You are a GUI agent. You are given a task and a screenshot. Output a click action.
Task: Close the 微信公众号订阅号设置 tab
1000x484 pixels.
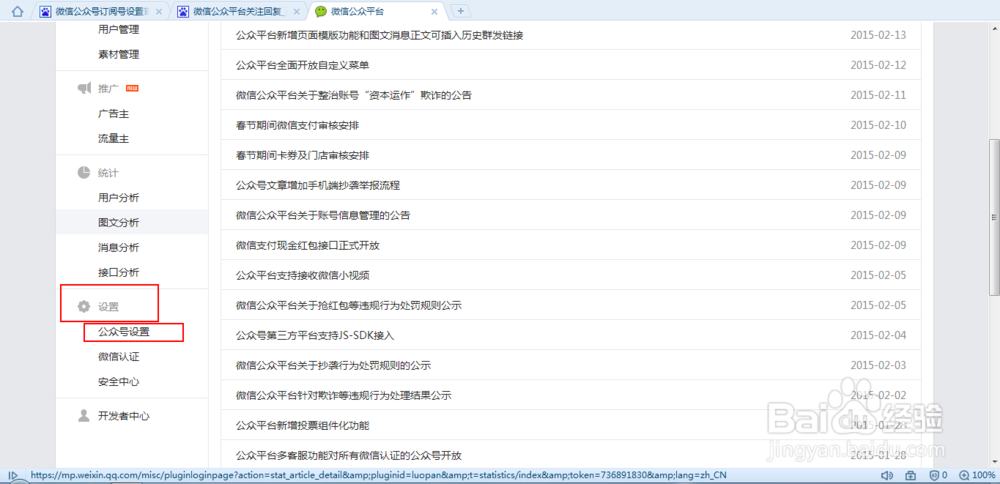pos(159,11)
